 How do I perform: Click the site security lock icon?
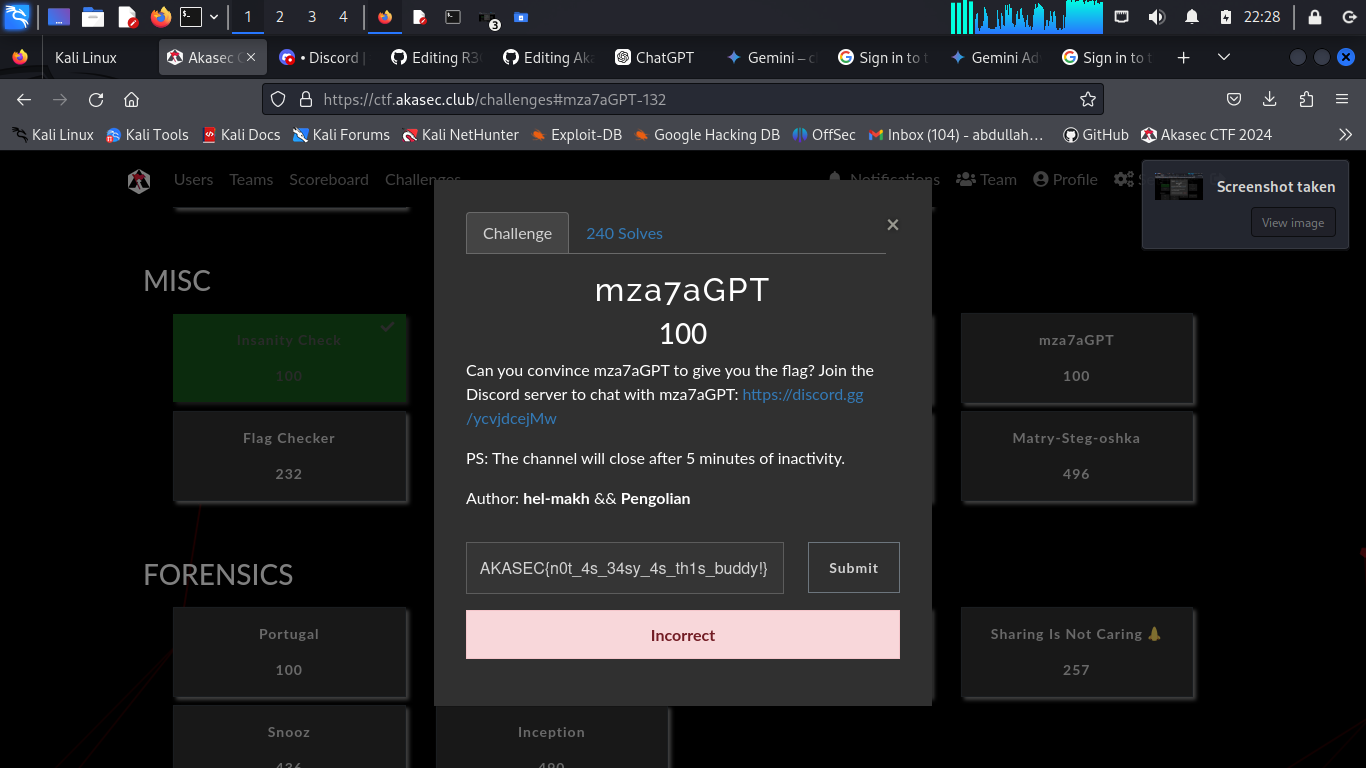[x=305, y=99]
